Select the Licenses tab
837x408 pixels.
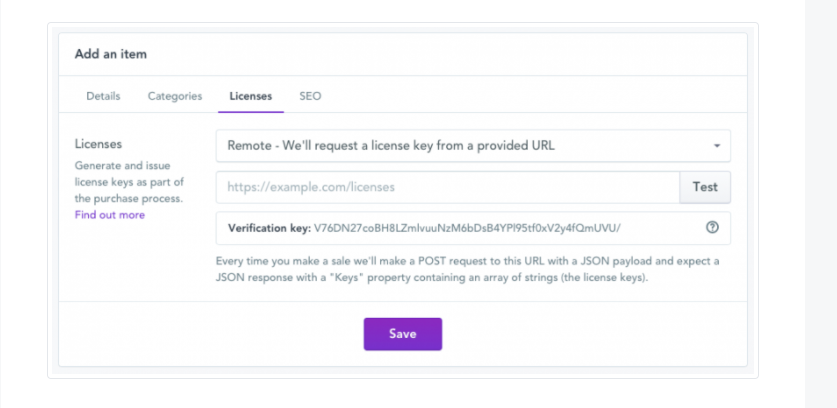tap(251, 96)
